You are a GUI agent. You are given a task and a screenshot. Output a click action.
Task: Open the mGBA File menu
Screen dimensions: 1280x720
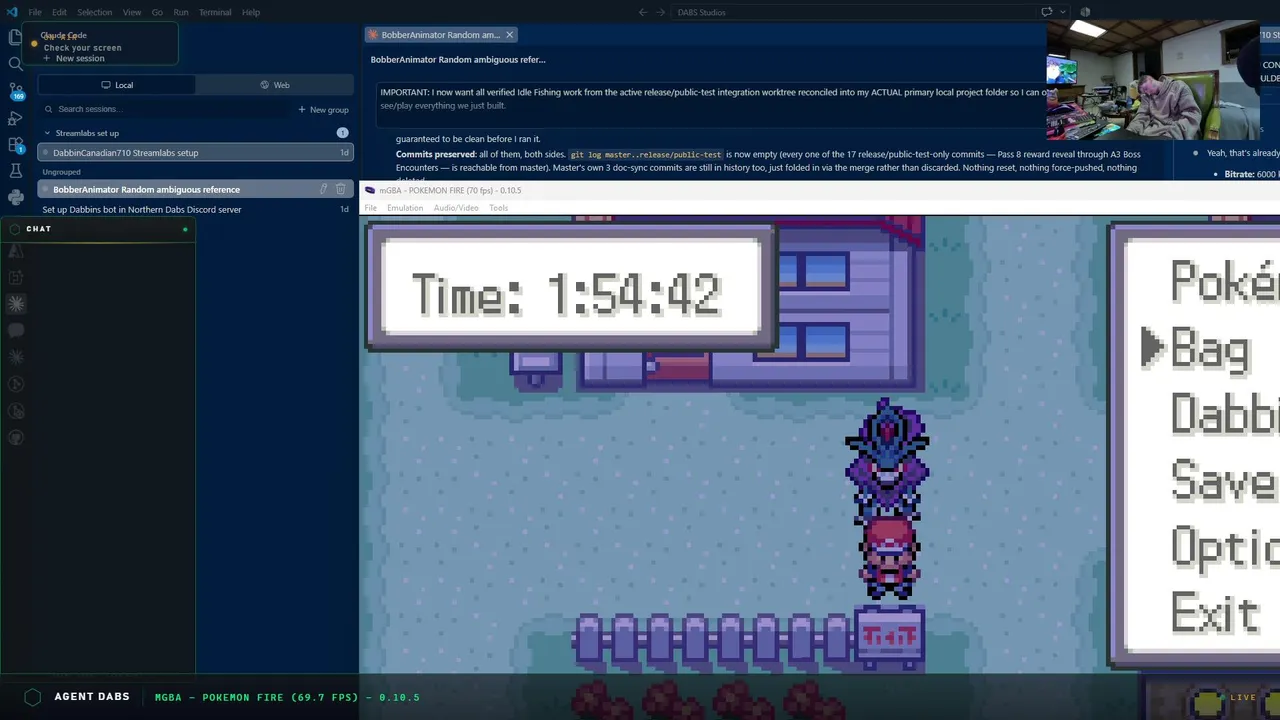tap(370, 208)
